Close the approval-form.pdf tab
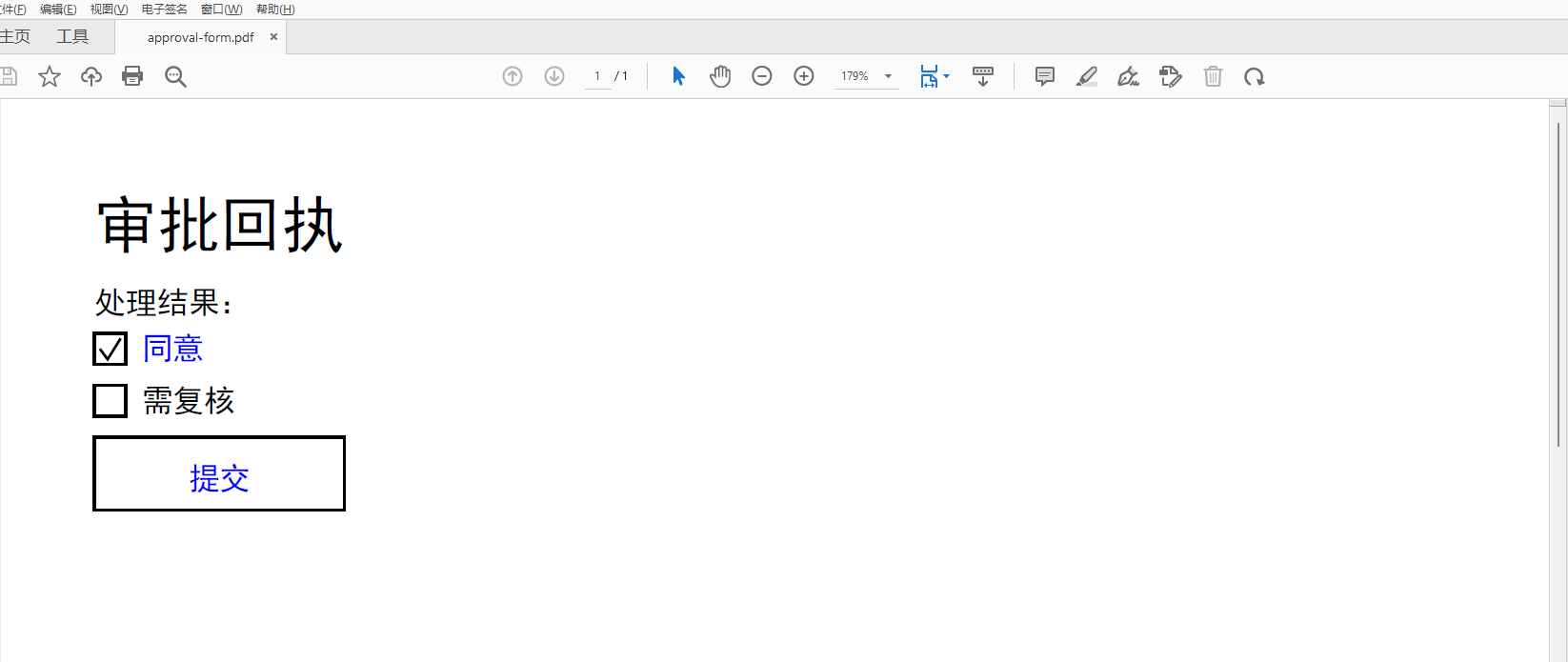Image resolution: width=1568 pixels, height=662 pixels. 273,37
